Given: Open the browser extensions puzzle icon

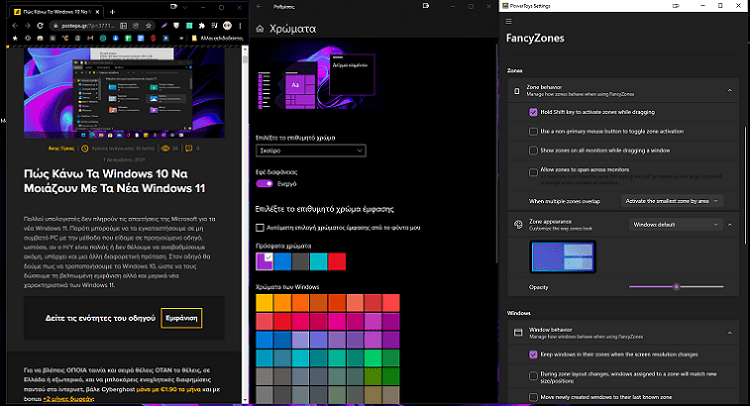Looking at the screenshot, I should point(202,26).
